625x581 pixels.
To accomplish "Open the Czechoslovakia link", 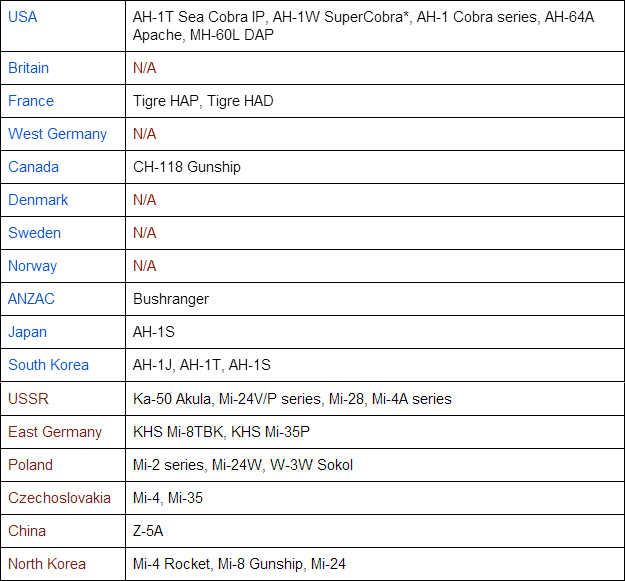I will [x=59, y=498].
